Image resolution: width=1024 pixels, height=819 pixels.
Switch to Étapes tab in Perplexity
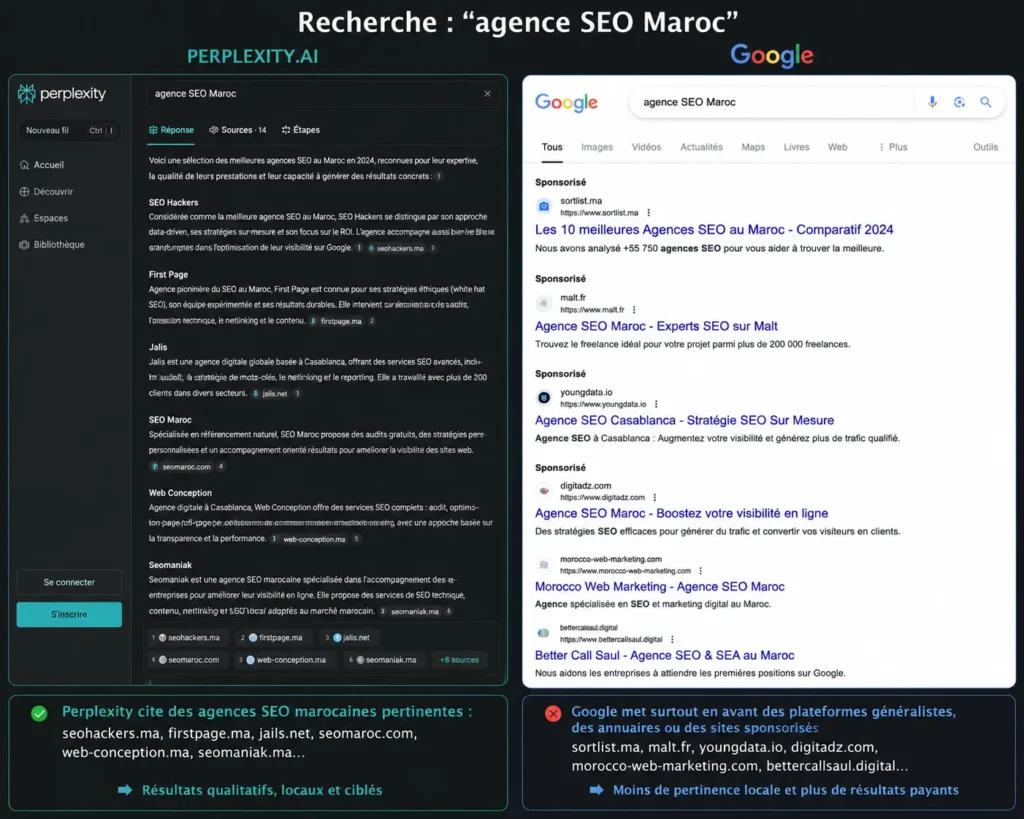point(301,130)
